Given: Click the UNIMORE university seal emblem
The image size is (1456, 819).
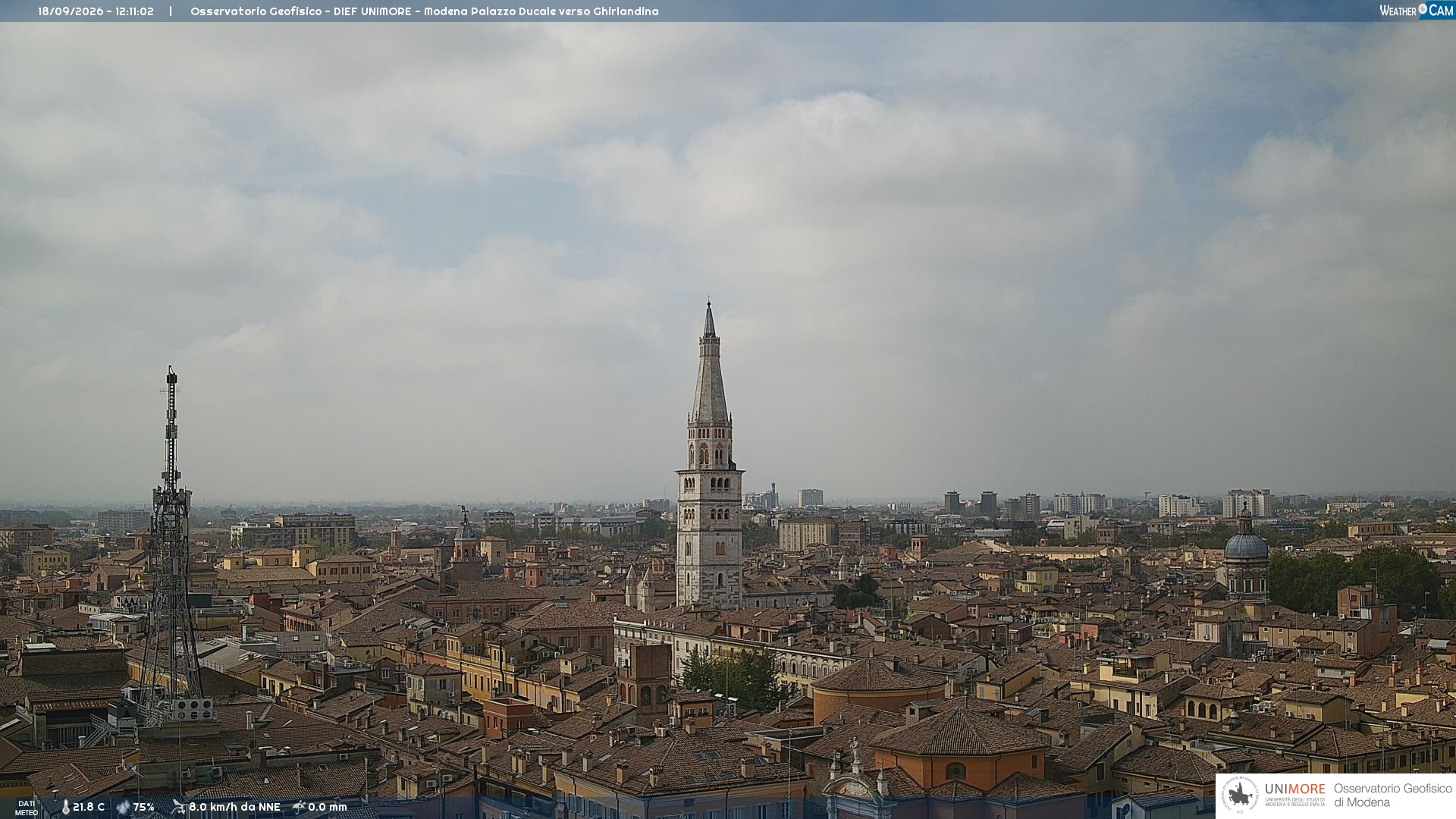Looking at the screenshot, I should pyautogui.click(x=1240, y=795).
